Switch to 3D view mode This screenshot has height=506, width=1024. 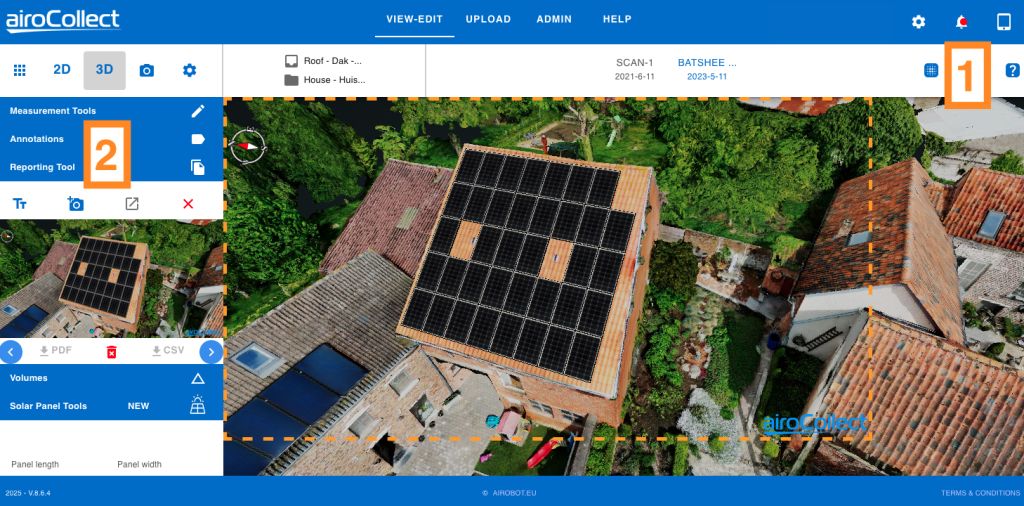[104, 70]
